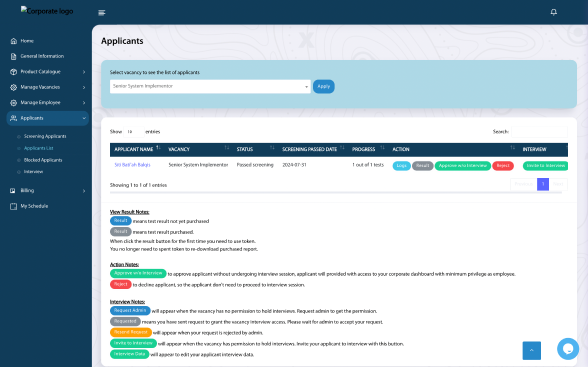Viewport: 588px width, 367px height.
Task: Click the Manage Vacancies gear icon
Action: 14,87
